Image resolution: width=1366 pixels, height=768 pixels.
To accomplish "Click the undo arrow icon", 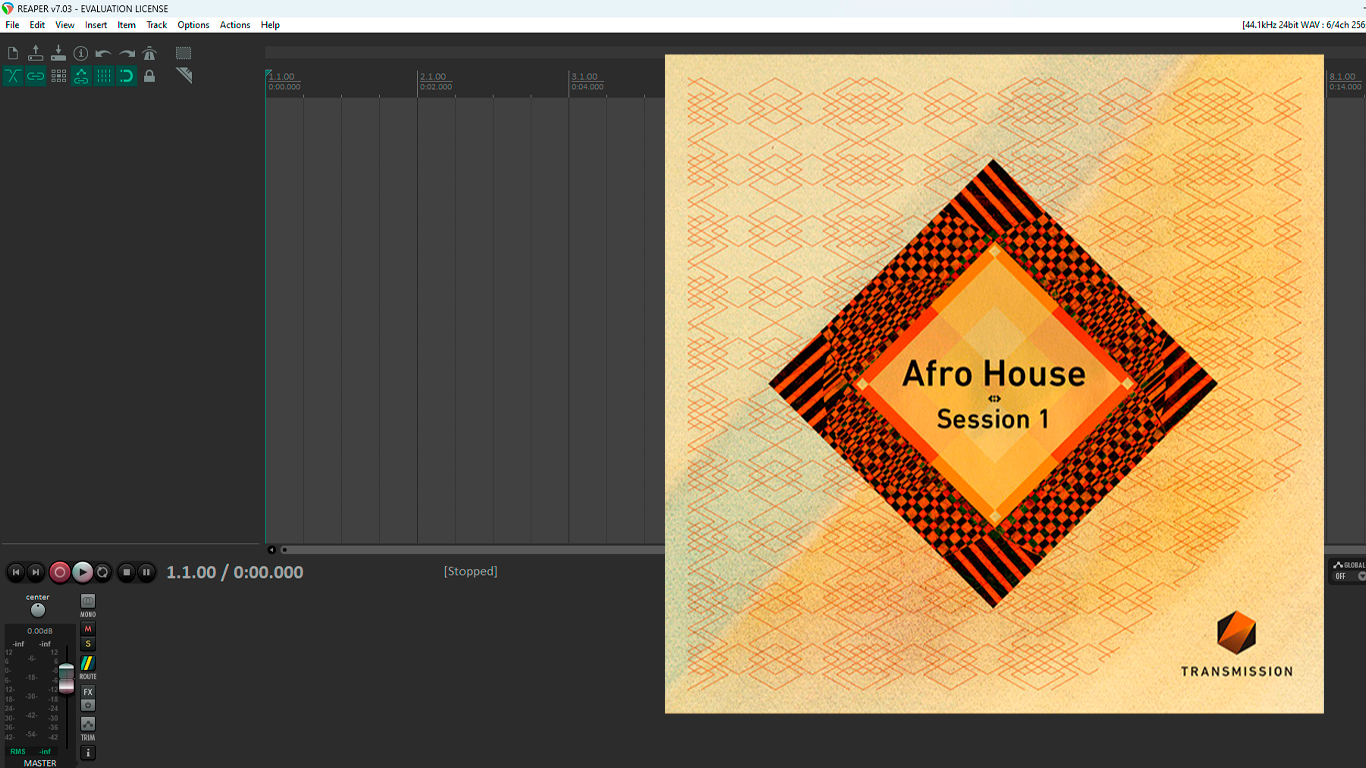I will pos(104,53).
